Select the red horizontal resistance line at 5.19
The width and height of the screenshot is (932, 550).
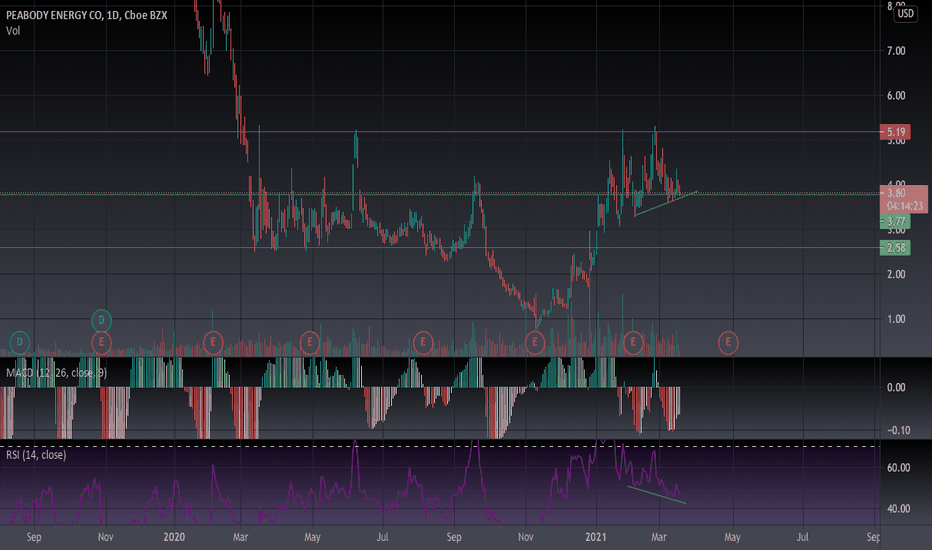440,132
